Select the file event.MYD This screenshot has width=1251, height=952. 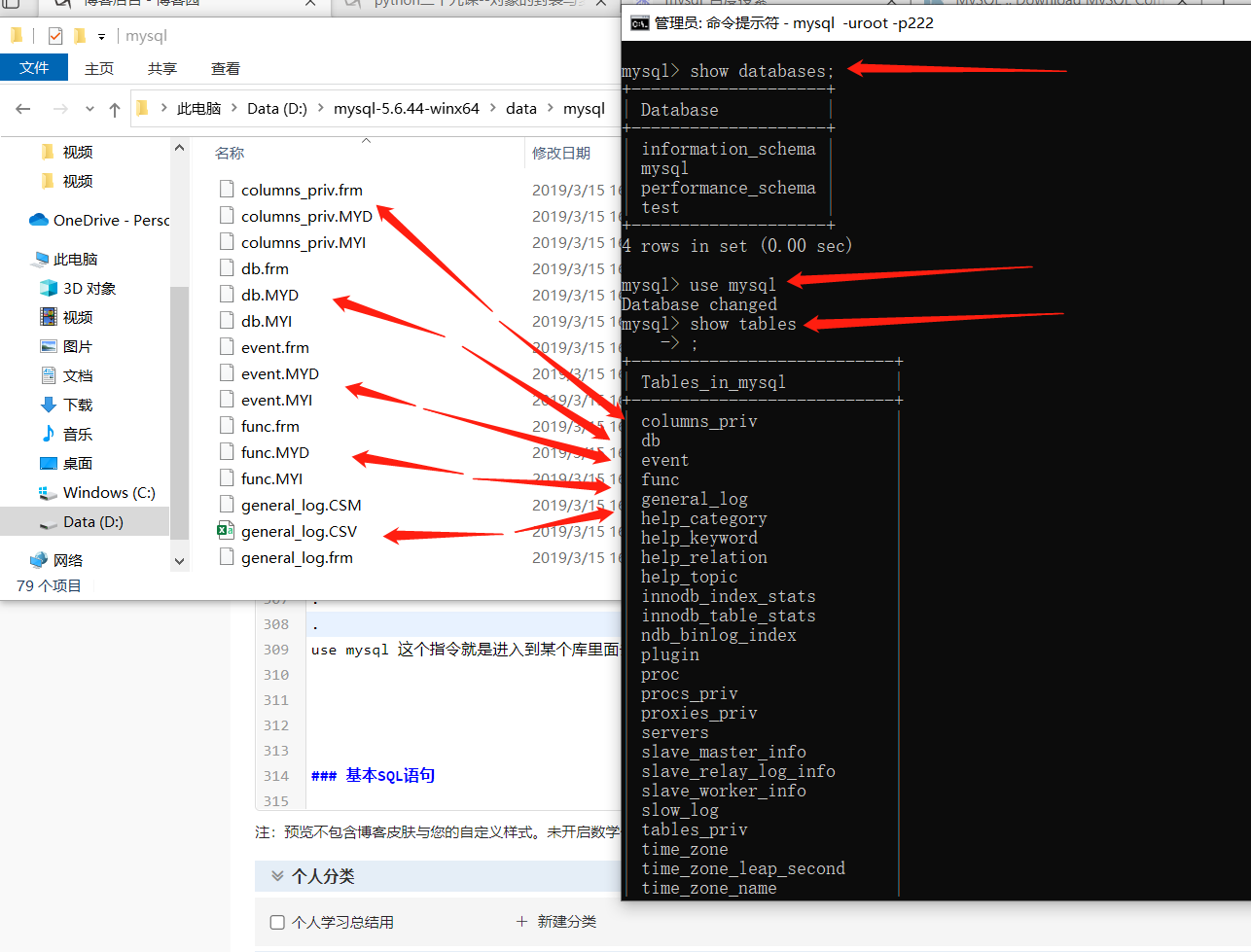tap(280, 373)
